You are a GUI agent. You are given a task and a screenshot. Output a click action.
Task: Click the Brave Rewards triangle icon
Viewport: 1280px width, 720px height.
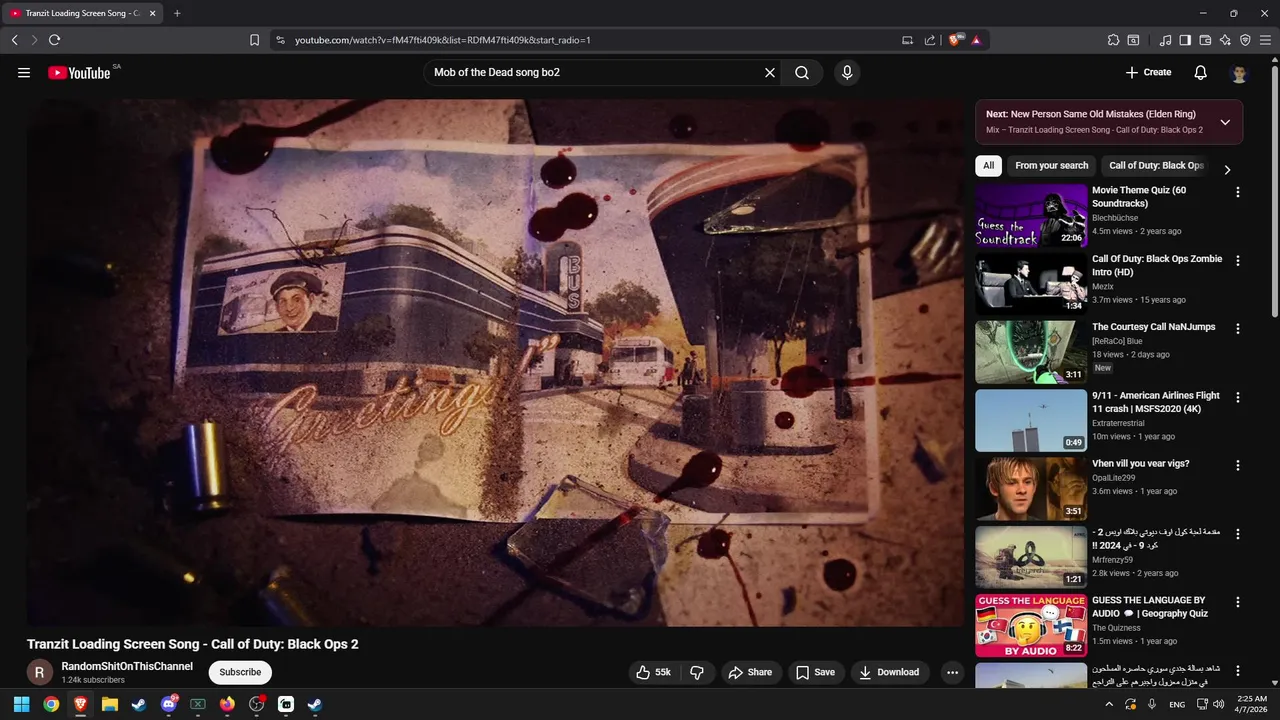pos(976,40)
